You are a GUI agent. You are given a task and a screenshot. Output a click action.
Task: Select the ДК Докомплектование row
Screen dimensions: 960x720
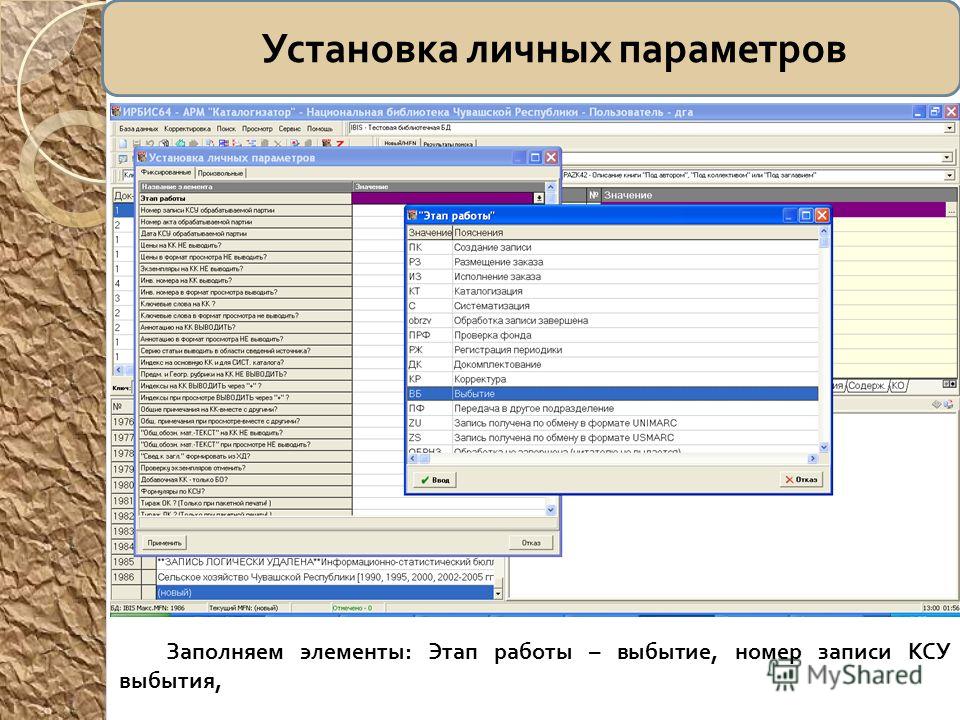pyautogui.click(x=612, y=365)
